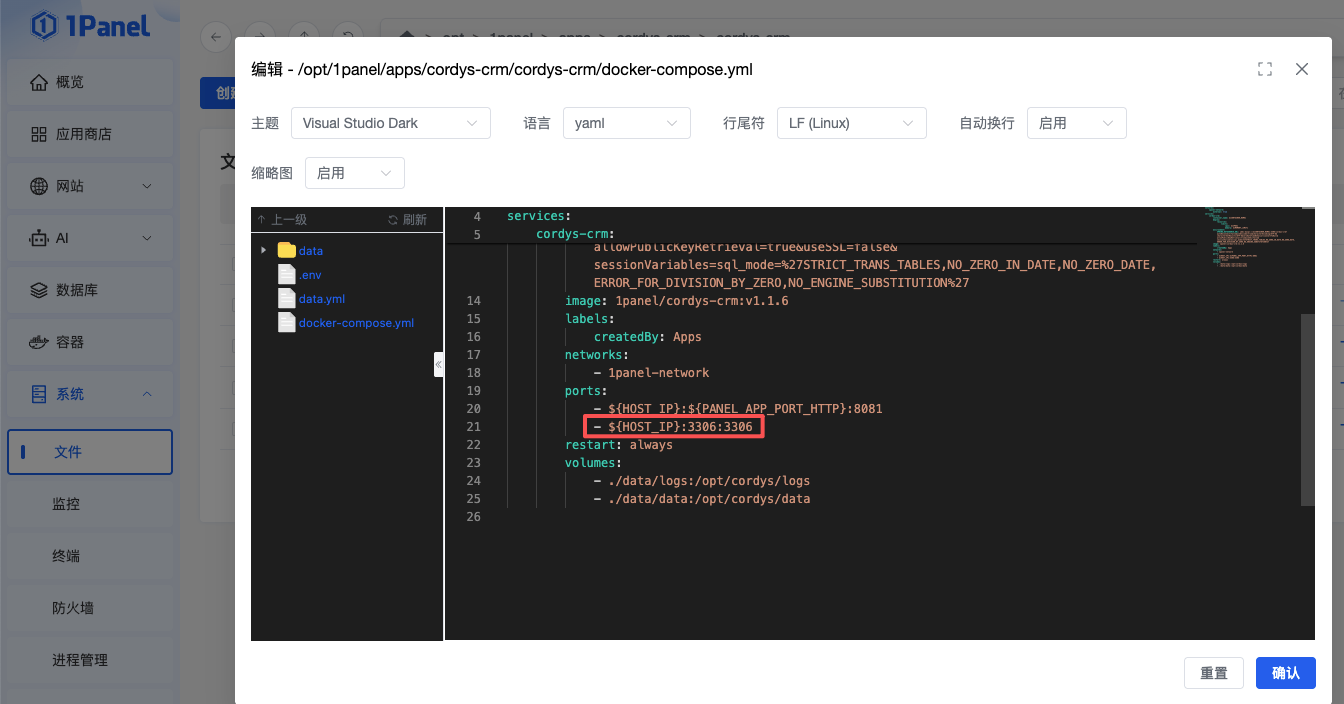Click the back arrow in file manager
Viewport: 1344px width, 704px height.
[215, 37]
